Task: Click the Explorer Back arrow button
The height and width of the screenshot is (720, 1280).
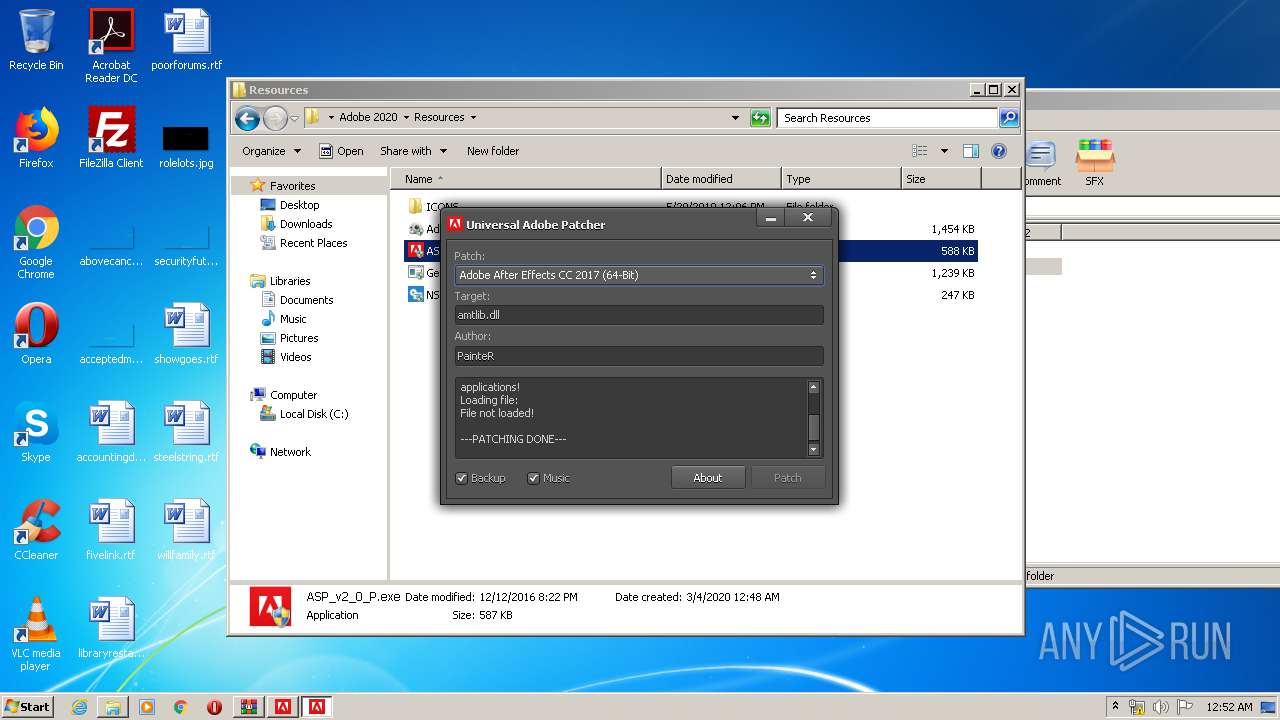Action: click(247, 118)
